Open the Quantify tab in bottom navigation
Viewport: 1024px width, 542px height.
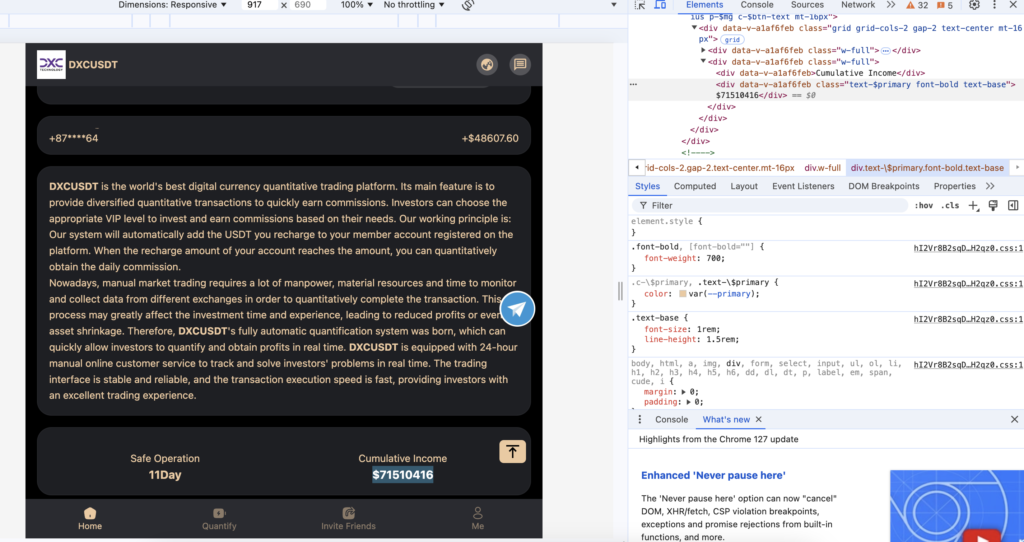click(x=219, y=518)
